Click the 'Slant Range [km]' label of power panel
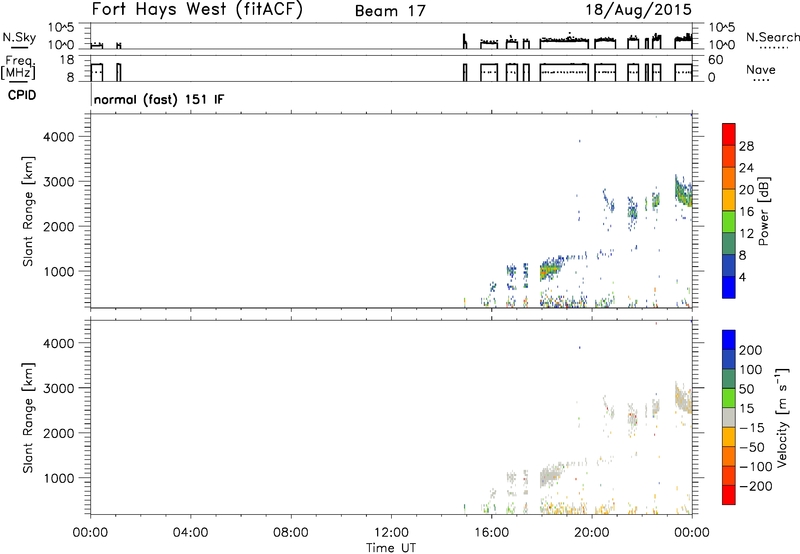The image size is (800, 554). coord(28,211)
